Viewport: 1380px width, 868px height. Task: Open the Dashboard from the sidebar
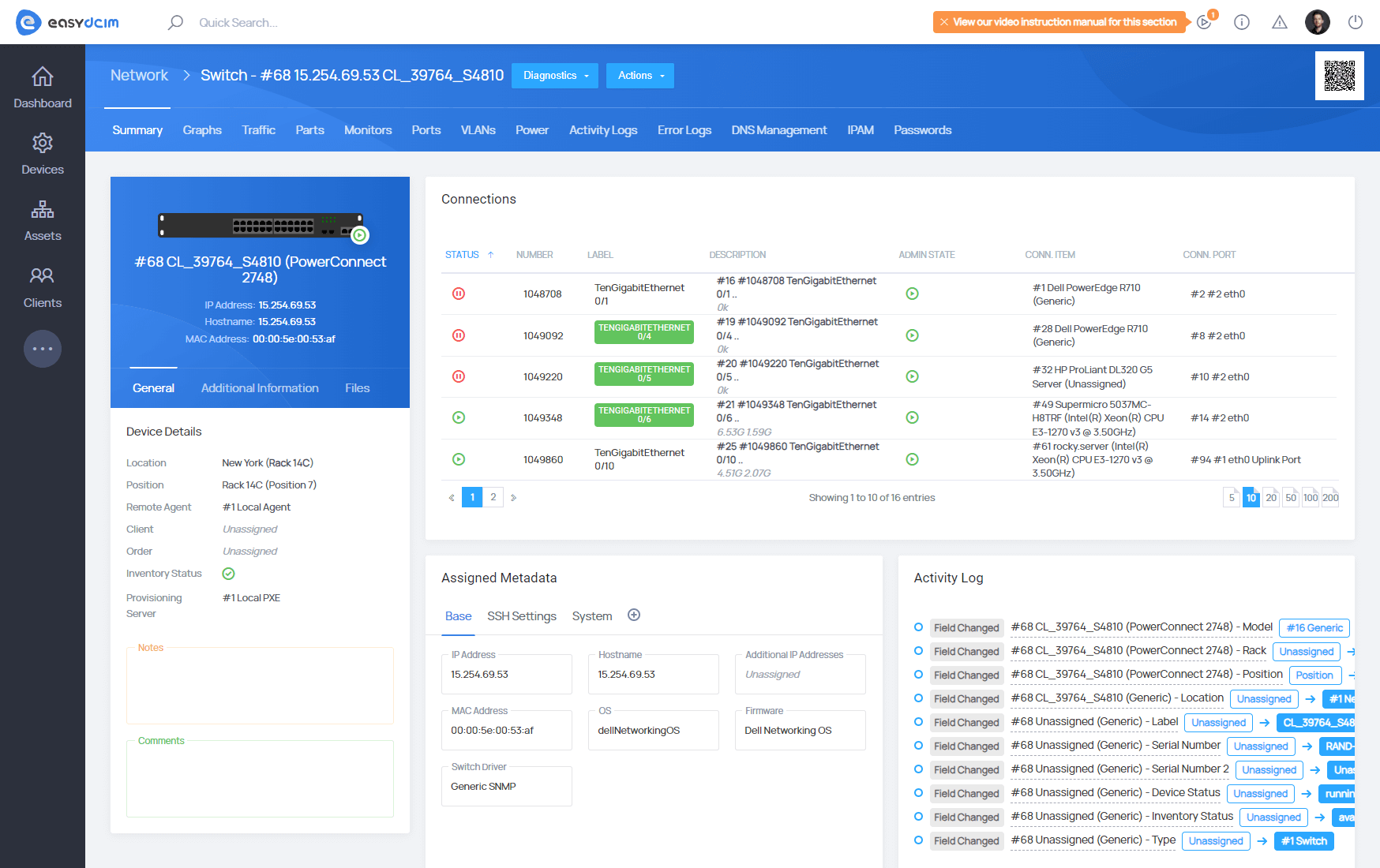tap(43, 88)
